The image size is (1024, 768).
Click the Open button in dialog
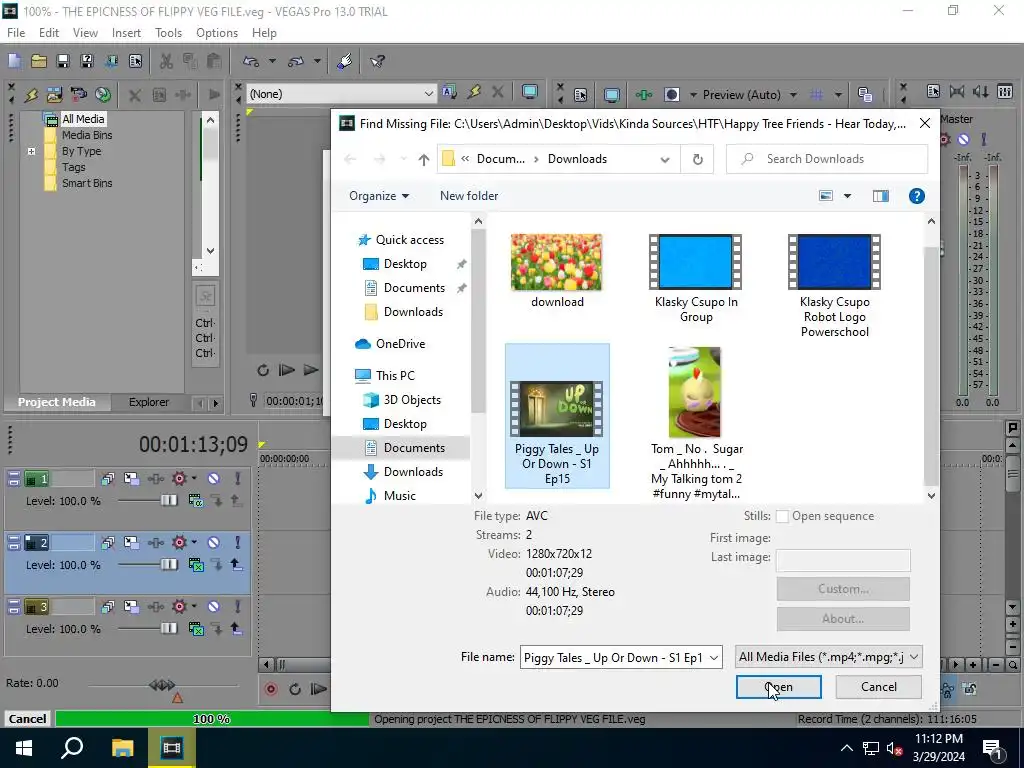pos(778,687)
